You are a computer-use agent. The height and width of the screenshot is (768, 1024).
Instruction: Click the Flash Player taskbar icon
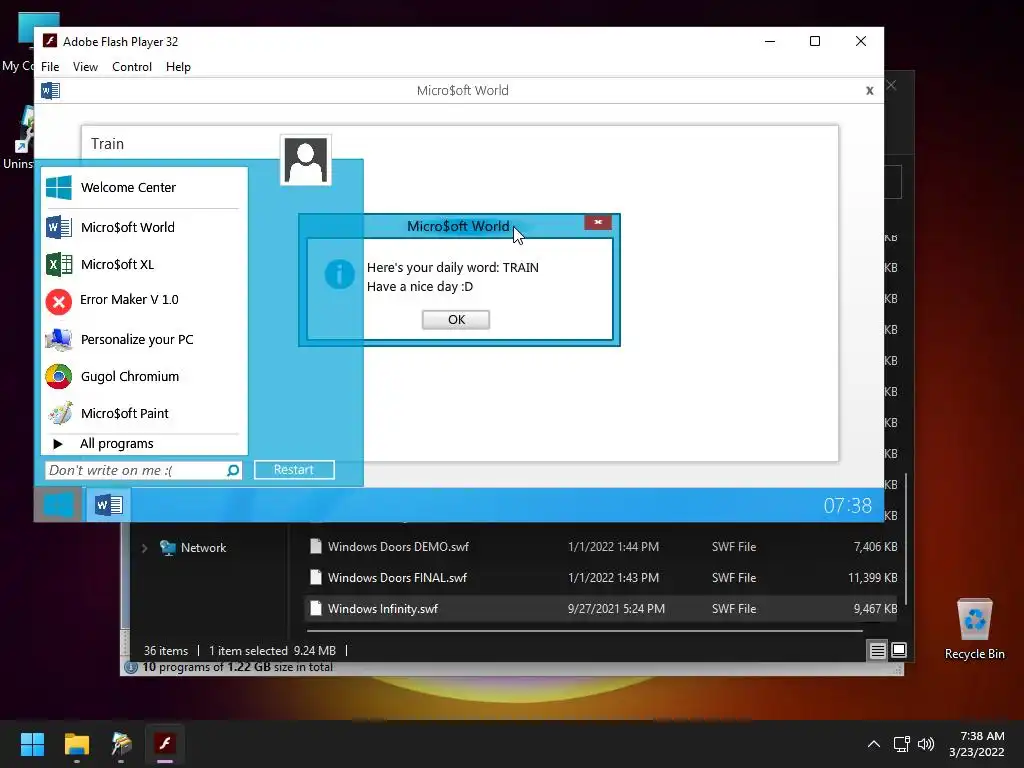(165, 744)
